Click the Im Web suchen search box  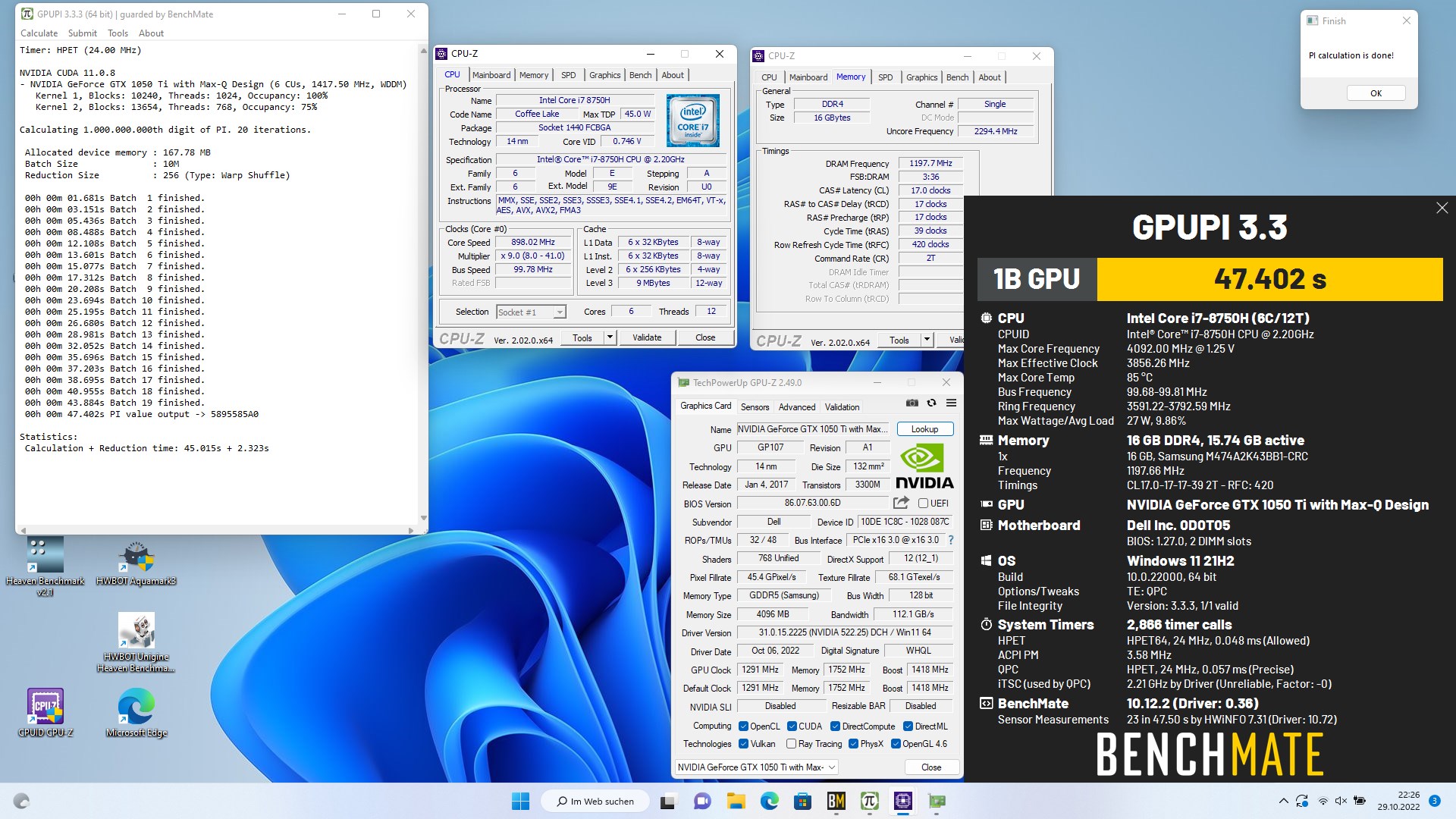[595, 801]
